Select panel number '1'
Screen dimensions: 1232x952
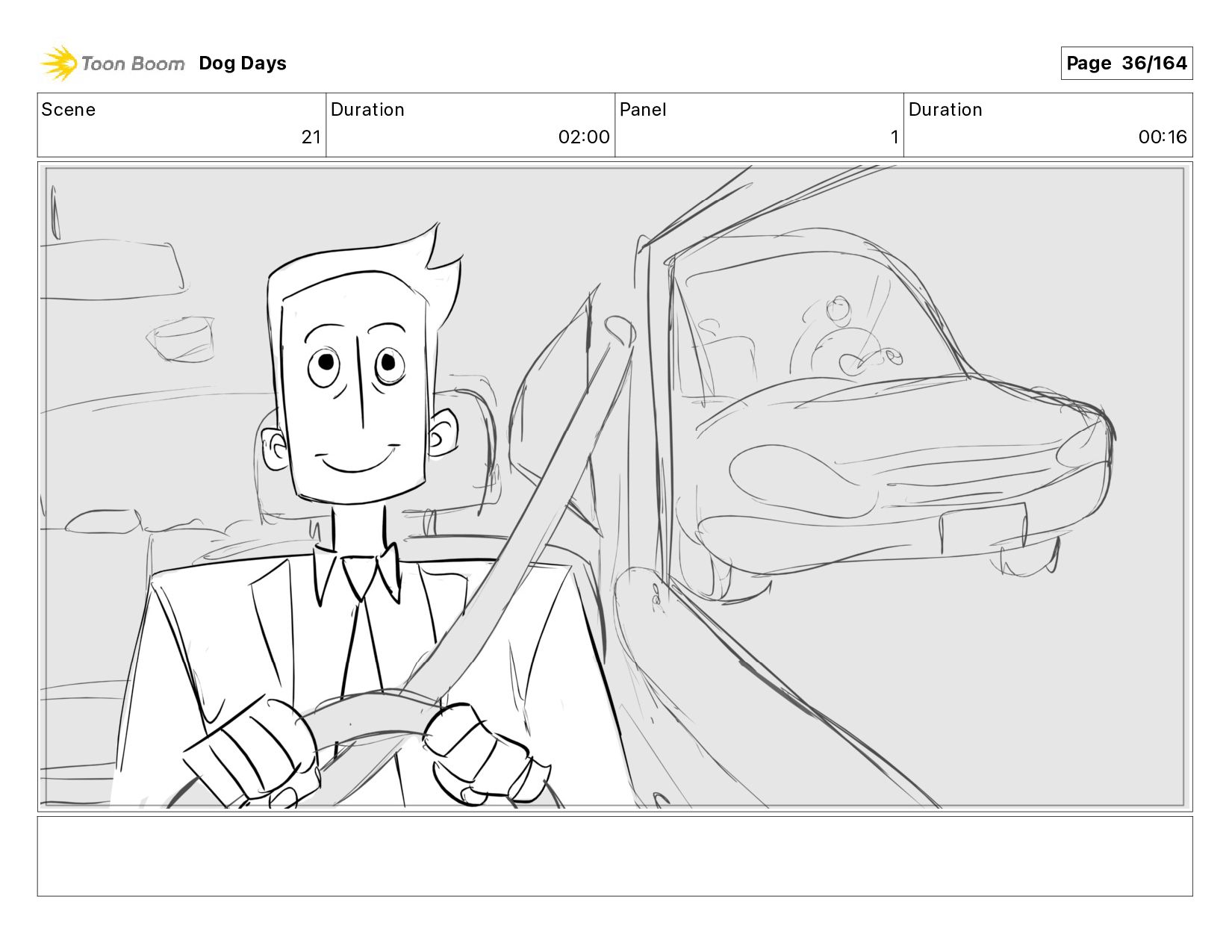(x=894, y=137)
